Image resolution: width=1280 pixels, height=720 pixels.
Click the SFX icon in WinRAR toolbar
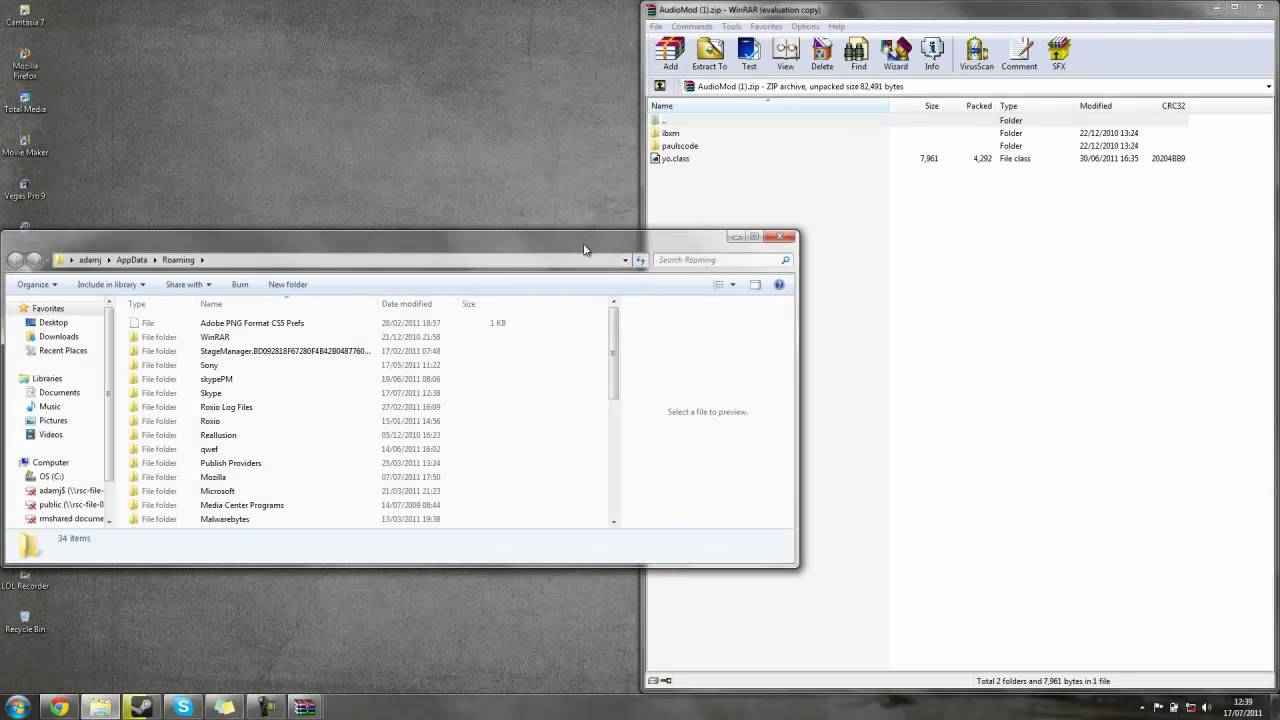tap(1059, 54)
